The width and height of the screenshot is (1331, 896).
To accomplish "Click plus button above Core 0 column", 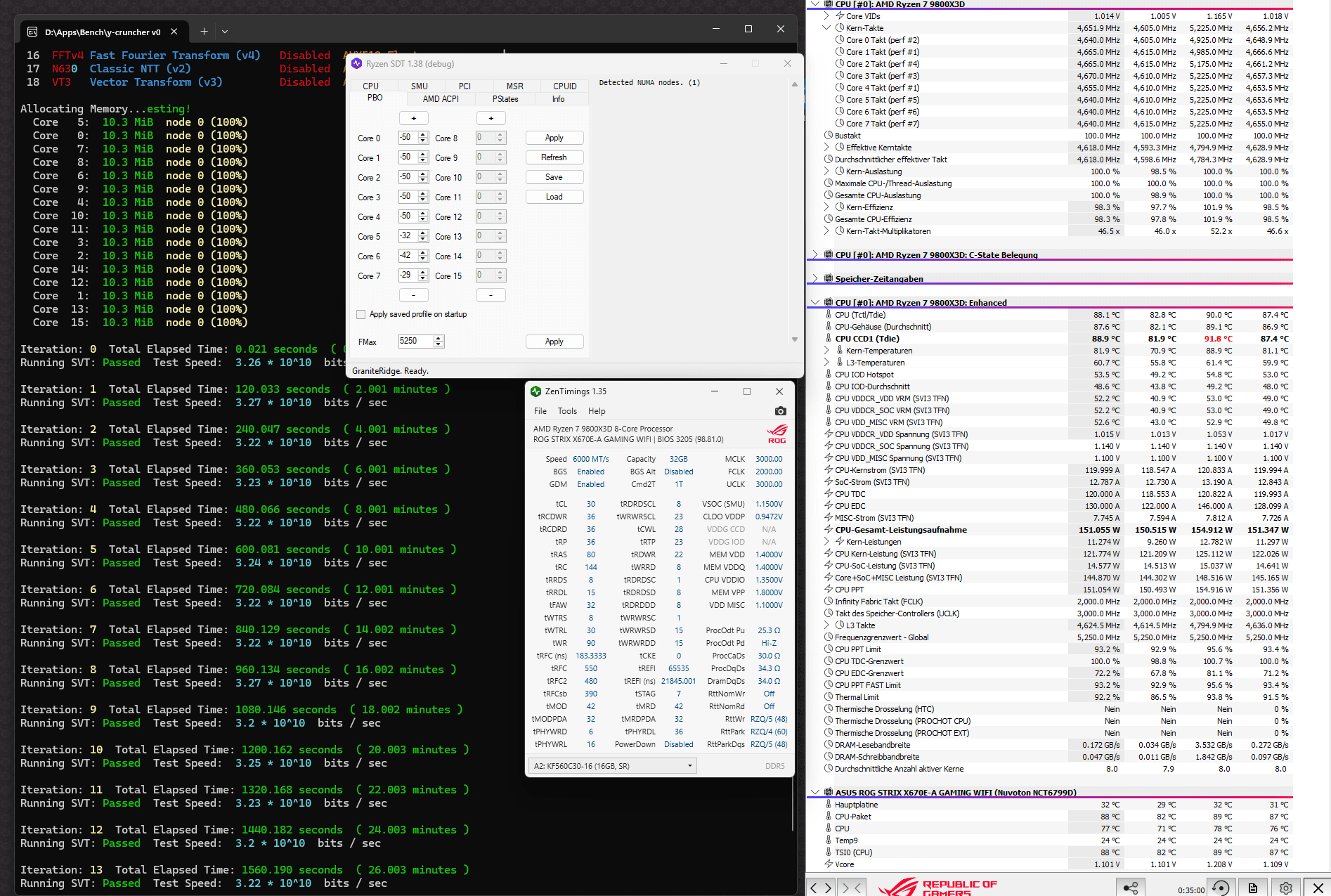I will click(413, 118).
